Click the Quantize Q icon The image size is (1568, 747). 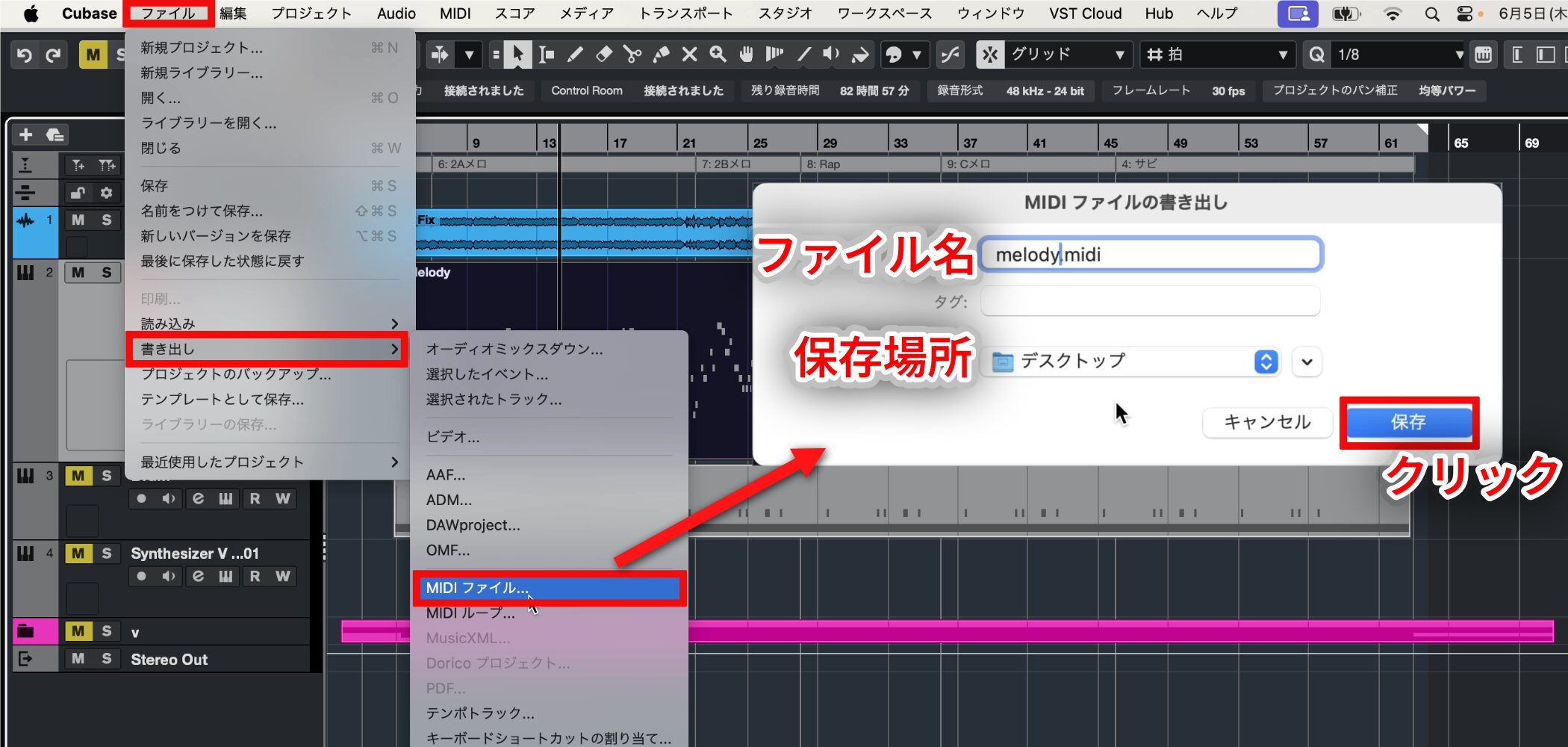[x=1317, y=55]
